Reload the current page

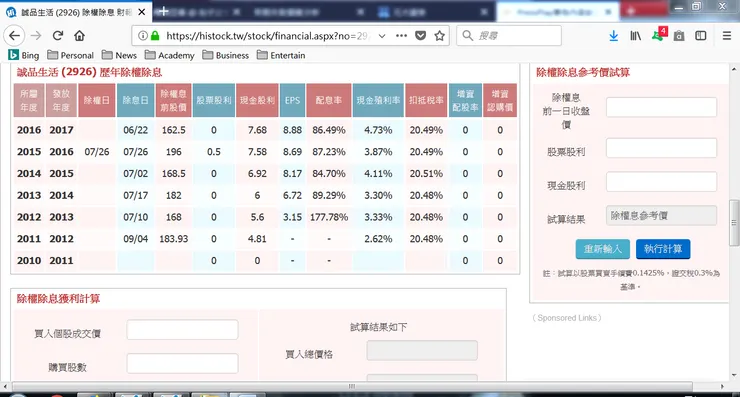58,35
